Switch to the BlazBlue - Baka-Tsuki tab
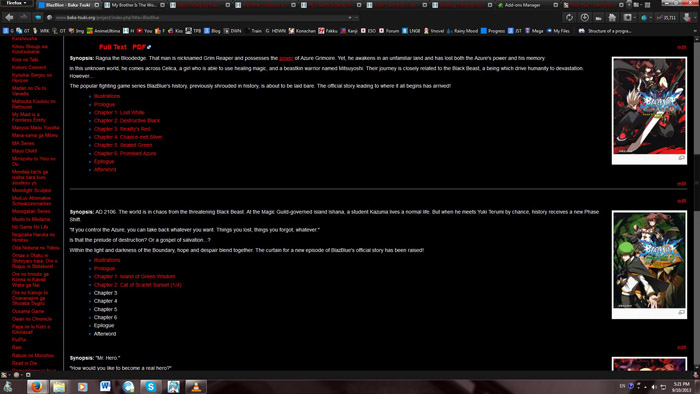This screenshot has width=700, height=394. point(69,5)
